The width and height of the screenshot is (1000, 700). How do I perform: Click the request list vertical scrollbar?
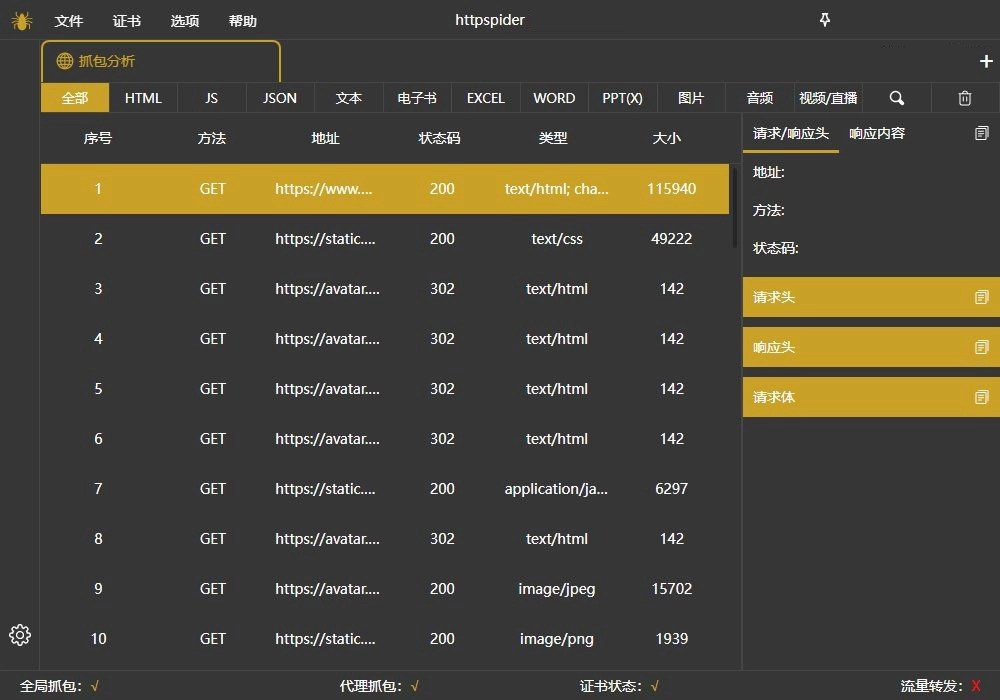[735, 208]
